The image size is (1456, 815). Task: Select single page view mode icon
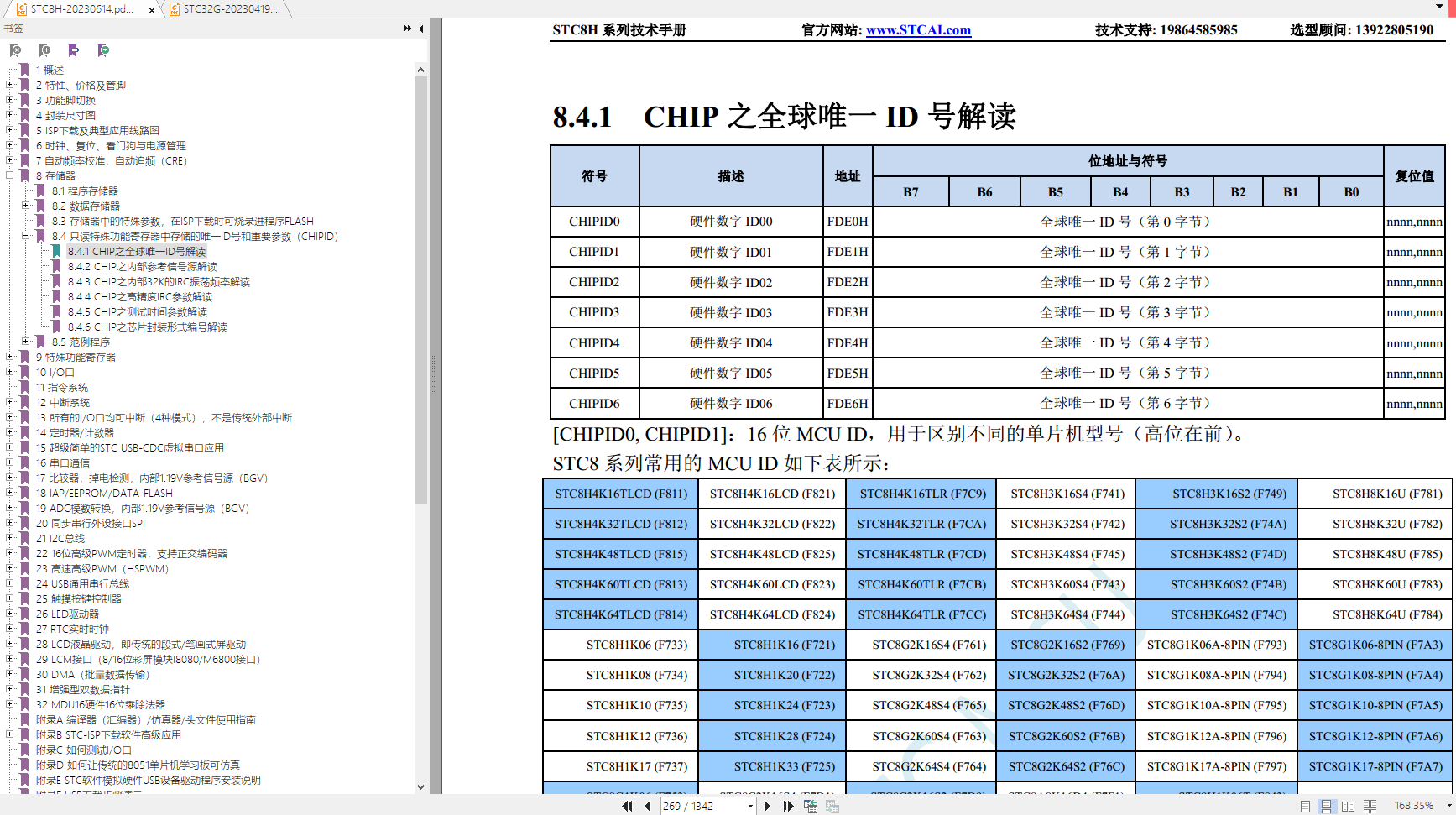tap(1305, 806)
